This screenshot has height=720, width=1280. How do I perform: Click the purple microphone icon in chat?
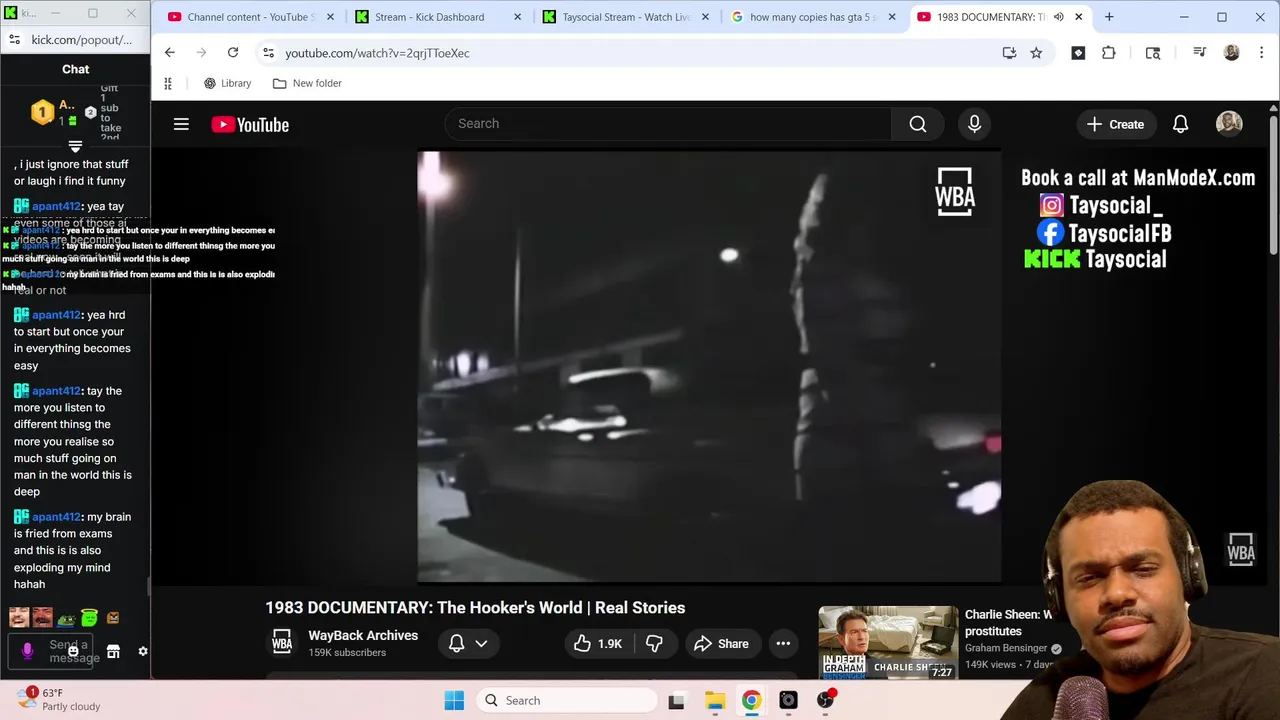tap(27, 650)
